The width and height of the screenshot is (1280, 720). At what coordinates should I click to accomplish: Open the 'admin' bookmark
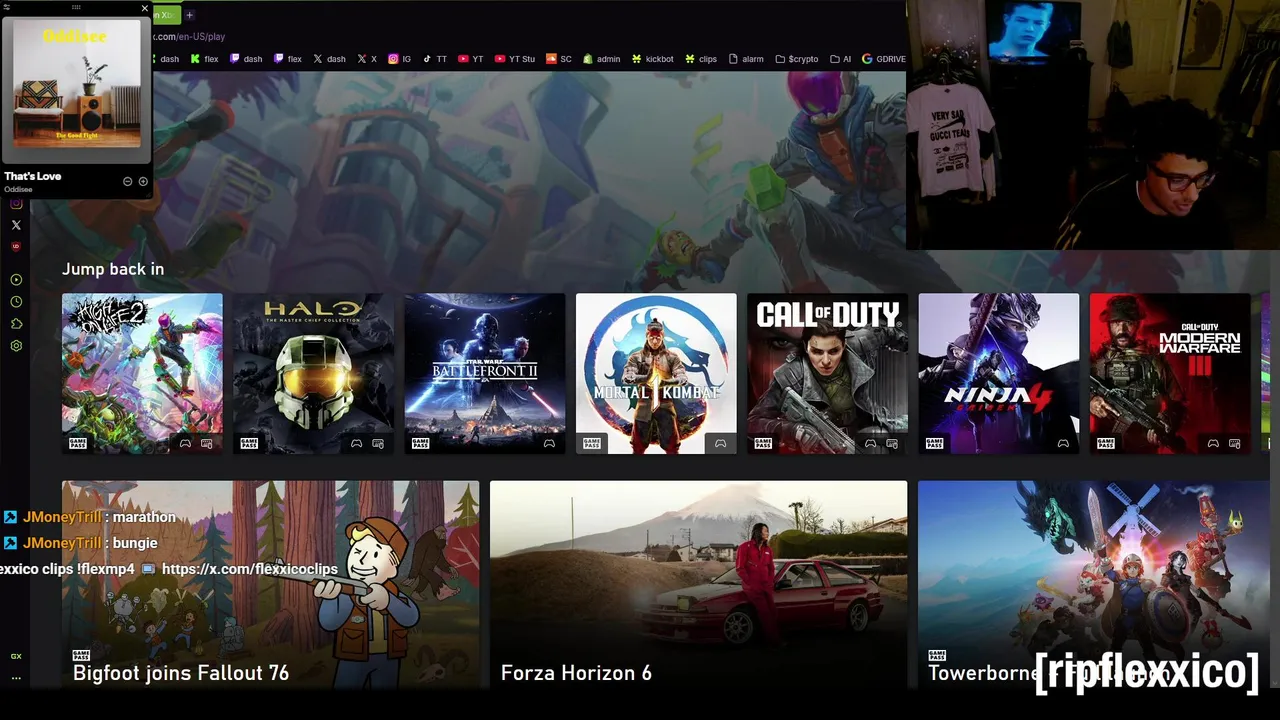(x=602, y=59)
